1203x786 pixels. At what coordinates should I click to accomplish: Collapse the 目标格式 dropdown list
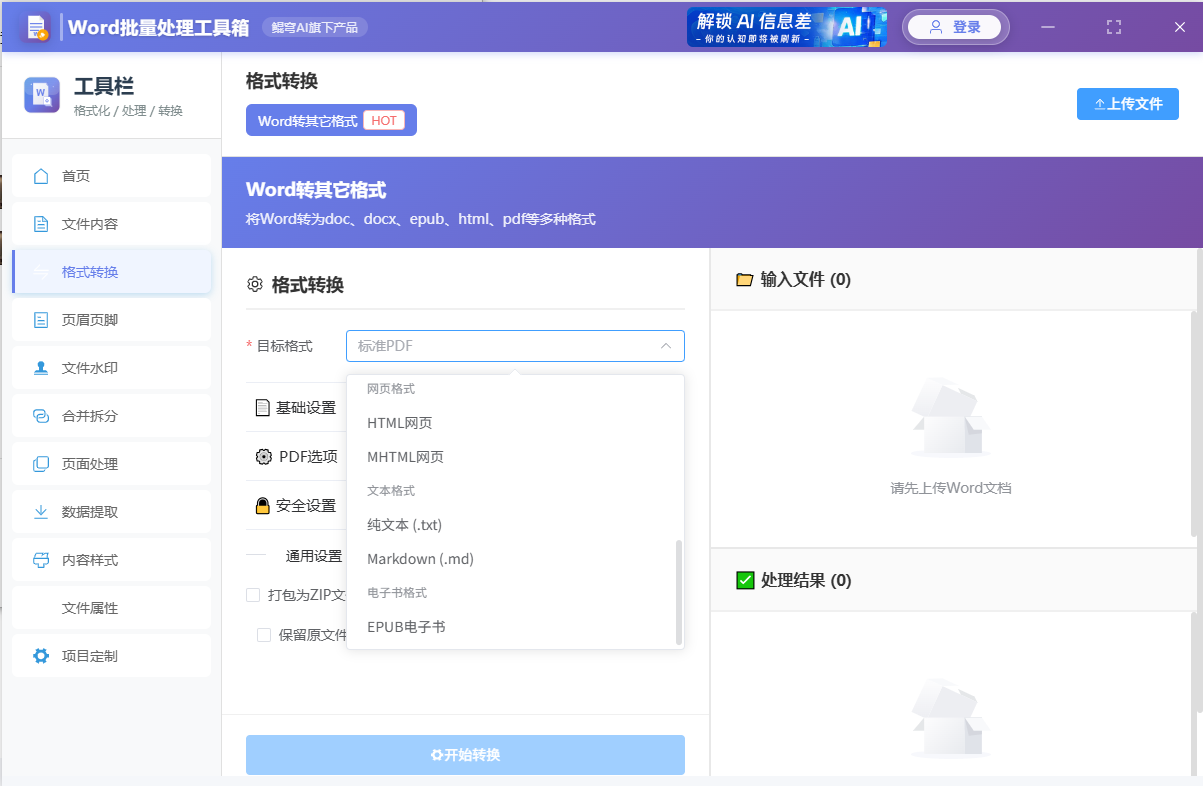click(665, 345)
